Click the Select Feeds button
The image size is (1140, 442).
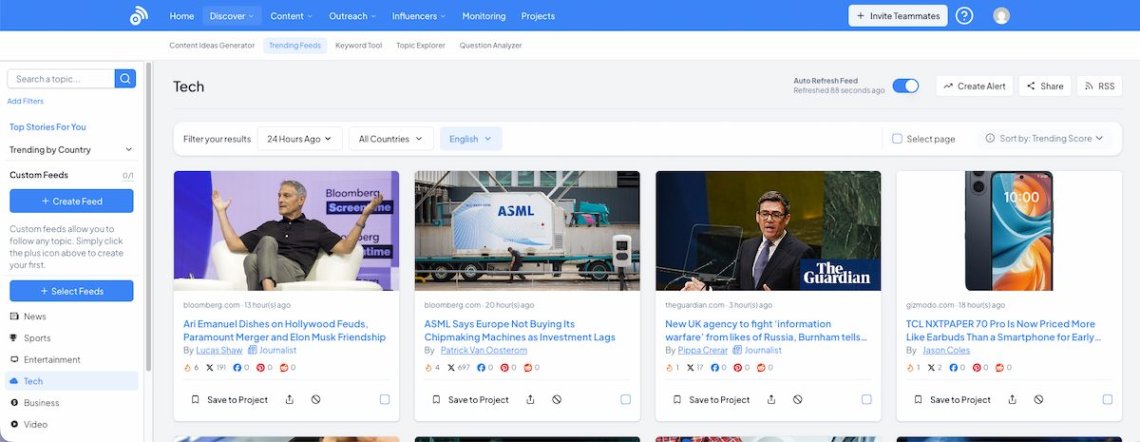(x=71, y=291)
